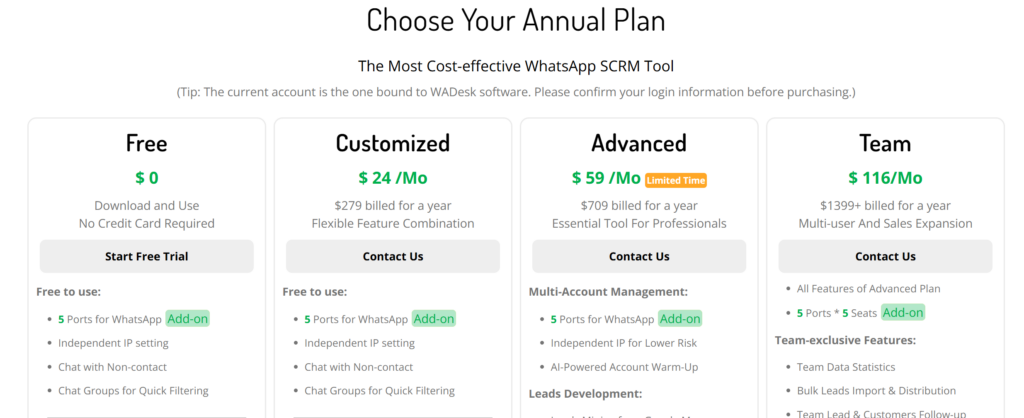Click the Add-on badge in the Free plan
The height and width of the screenshot is (418, 1024).
click(x=188, y=319)
